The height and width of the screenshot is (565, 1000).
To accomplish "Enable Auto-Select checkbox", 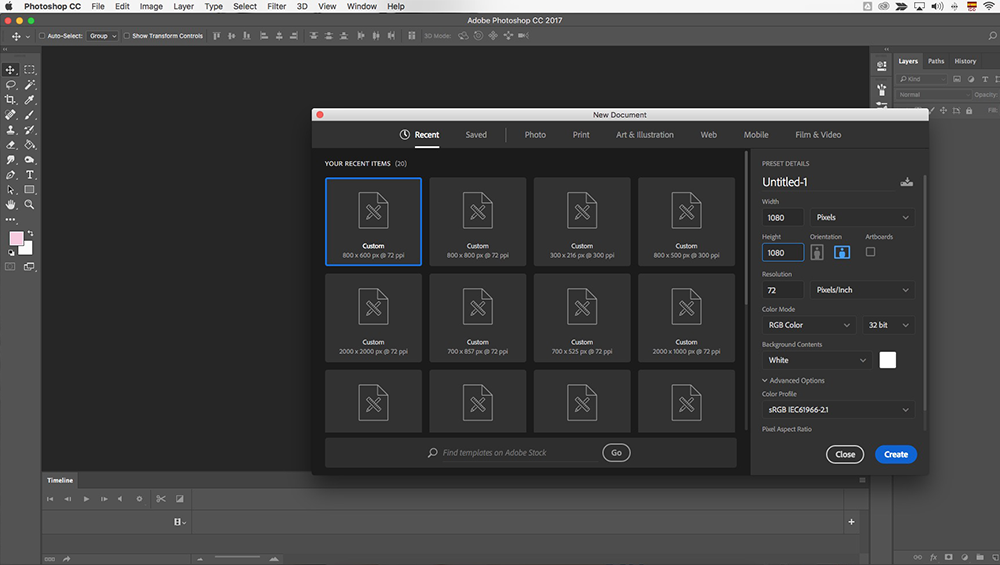I will [42, 36].
